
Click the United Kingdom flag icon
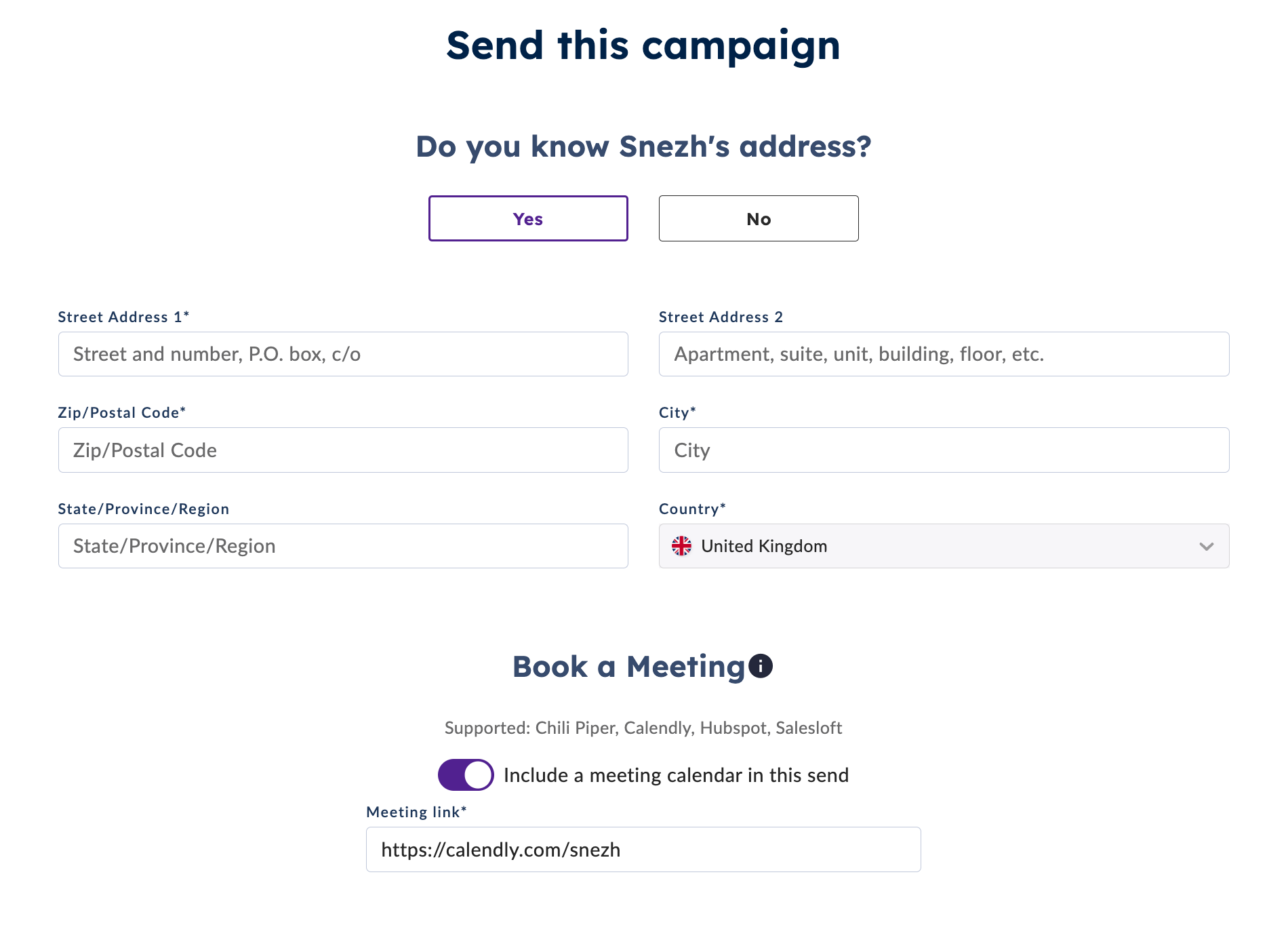682,546
